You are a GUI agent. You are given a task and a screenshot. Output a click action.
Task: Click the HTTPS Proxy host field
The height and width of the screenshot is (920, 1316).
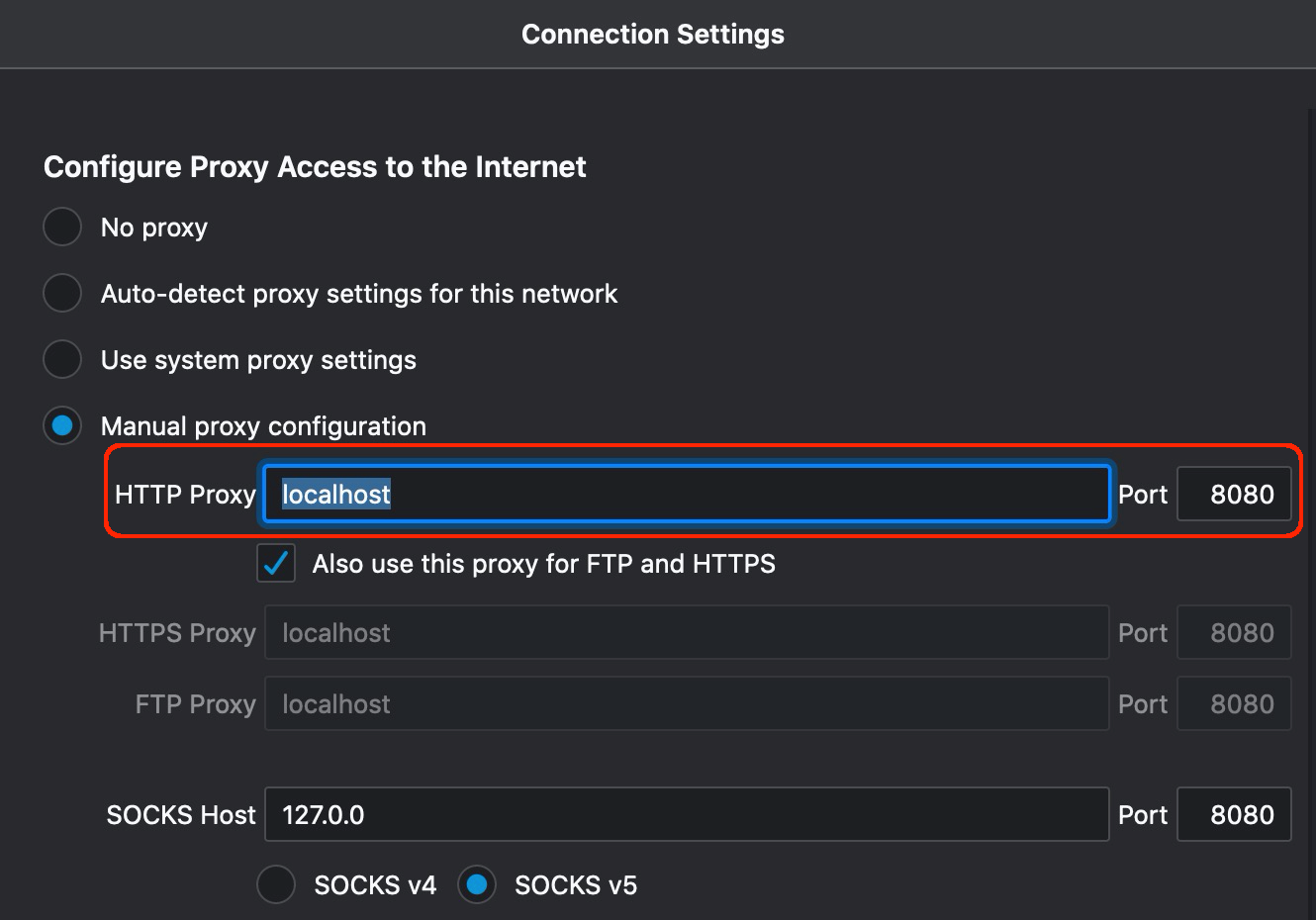[x=687, y=632]
